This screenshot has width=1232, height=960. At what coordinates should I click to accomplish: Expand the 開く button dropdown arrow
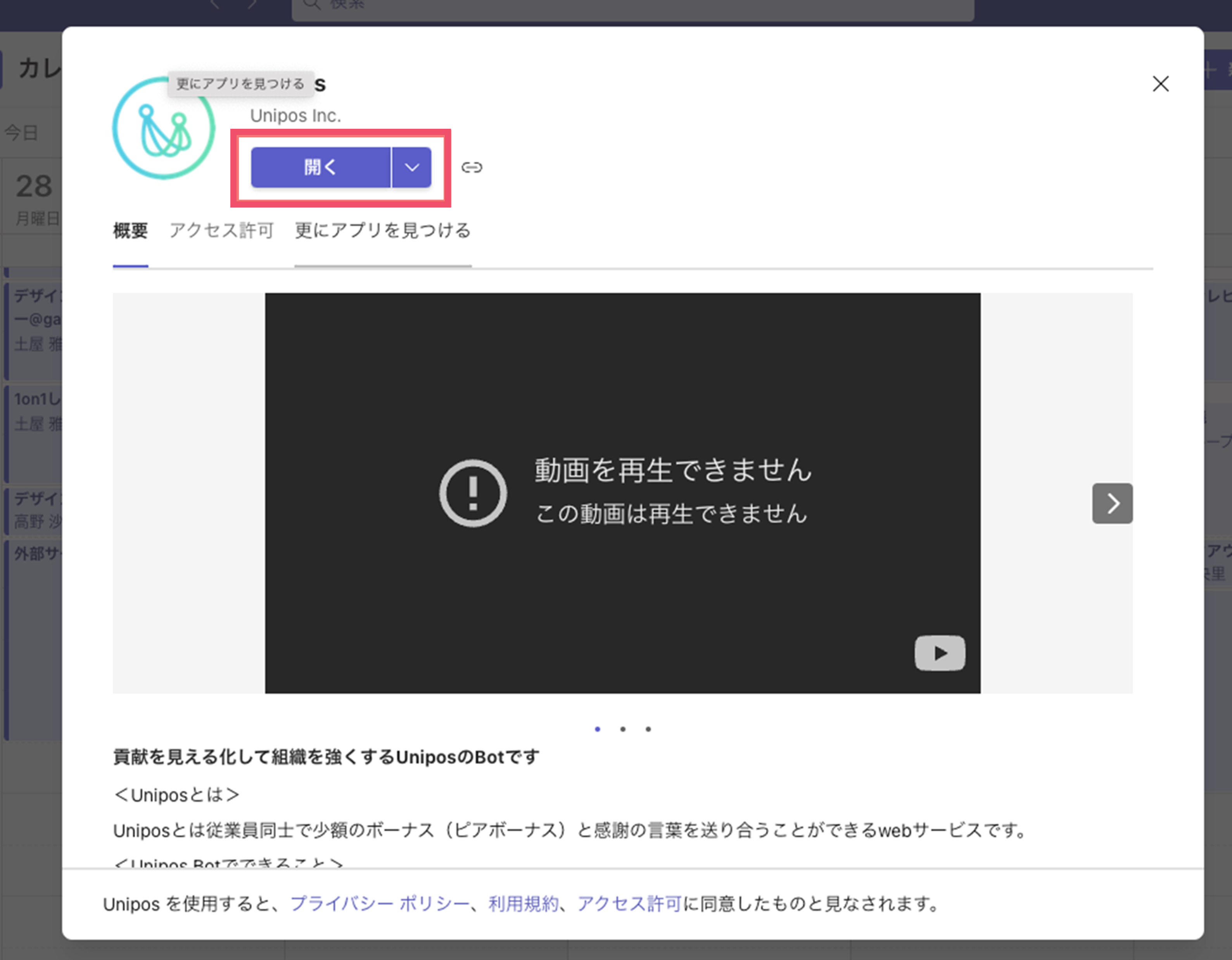[x=412, y=168]
